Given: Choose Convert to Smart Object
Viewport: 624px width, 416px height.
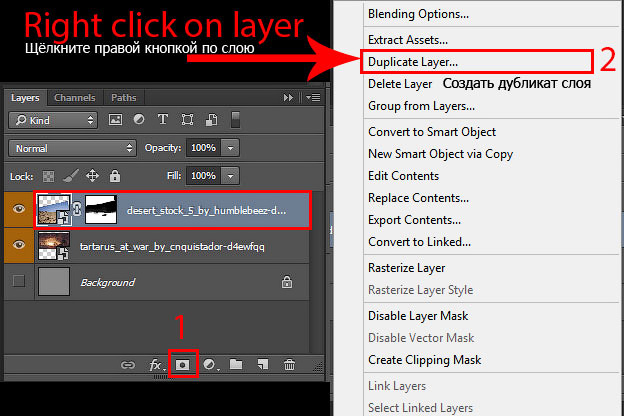Looking at the screenshot, I should tap(432, 132).
